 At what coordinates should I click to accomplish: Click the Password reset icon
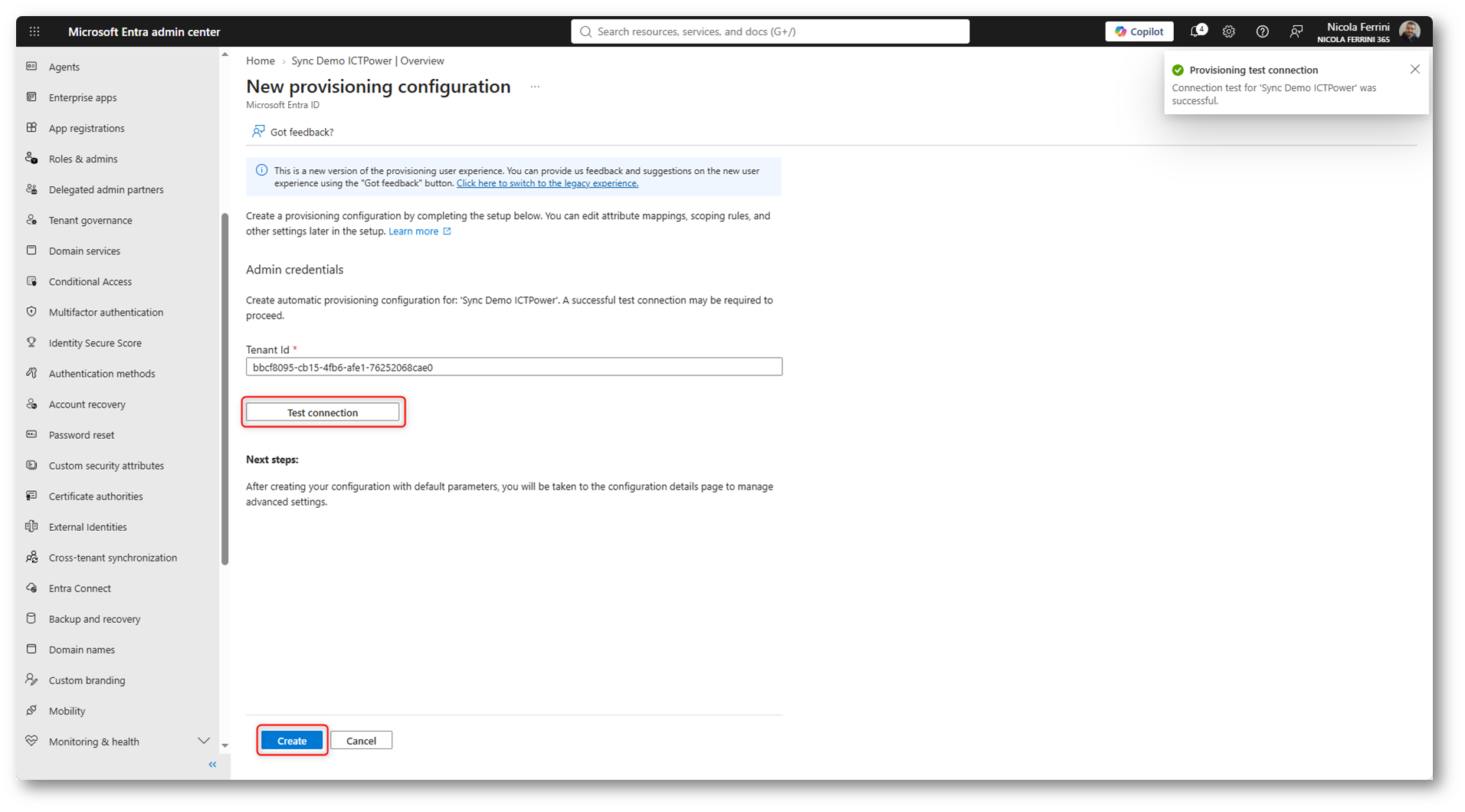point(31,434)
